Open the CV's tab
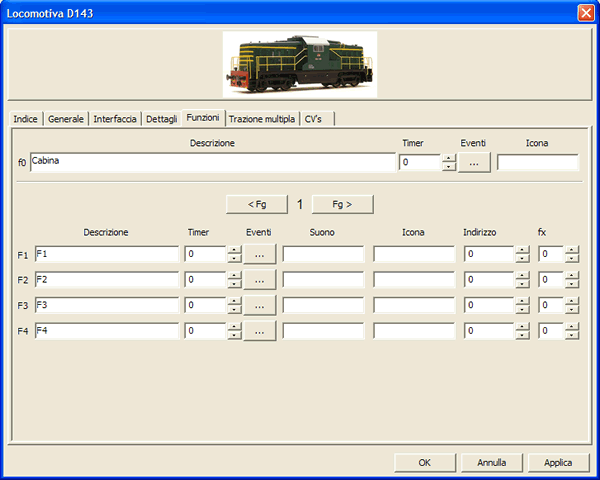 coord(314,119)
